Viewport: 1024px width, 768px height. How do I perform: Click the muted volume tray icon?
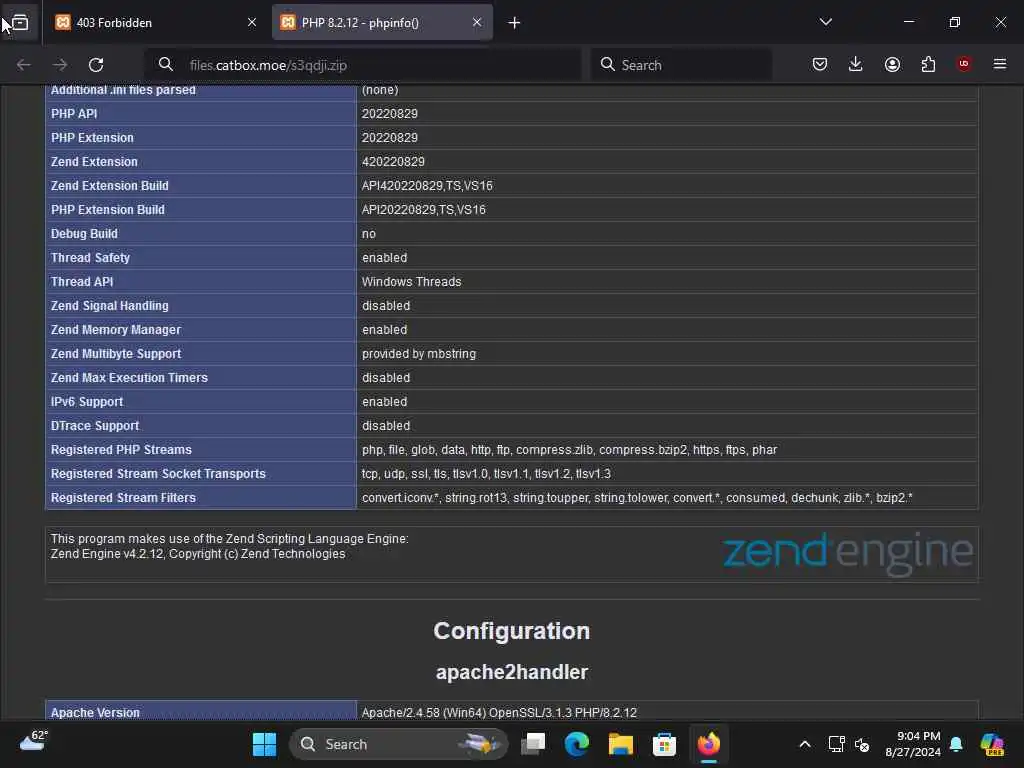[862, 744]
